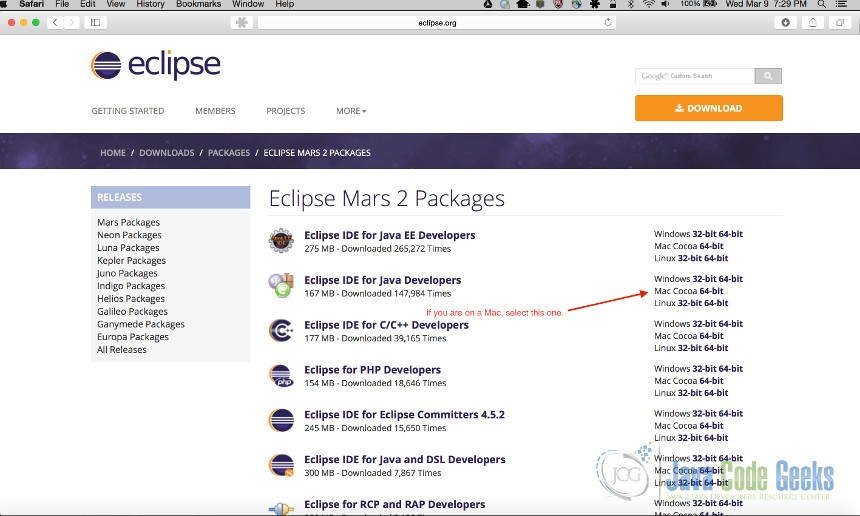This screenshot has height=516, width=860.
Task: Go forward with Safari forward arrow
Action: click(71, 22)
